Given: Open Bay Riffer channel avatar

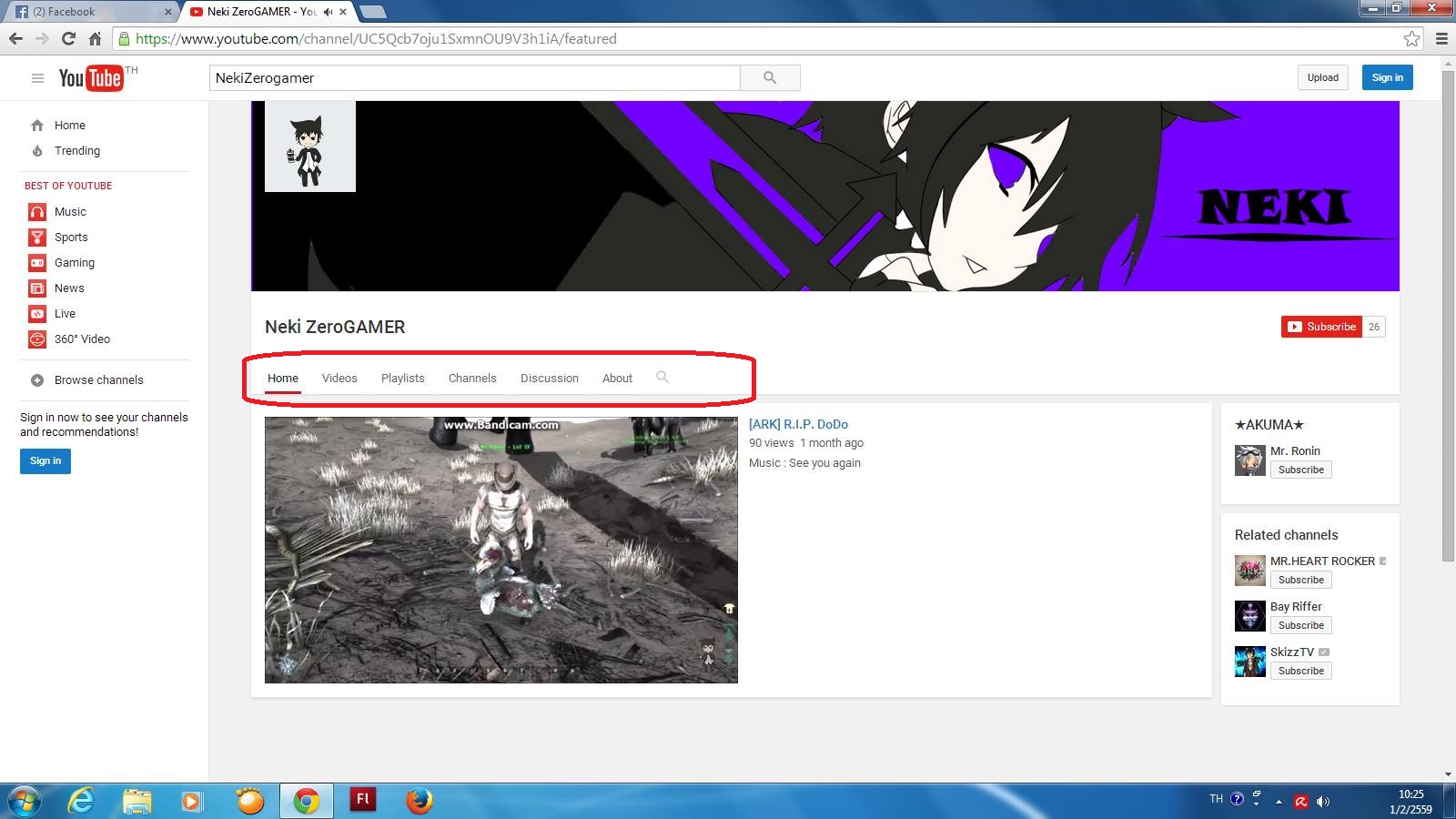Looking at the screenshot, I should 1250,616.
